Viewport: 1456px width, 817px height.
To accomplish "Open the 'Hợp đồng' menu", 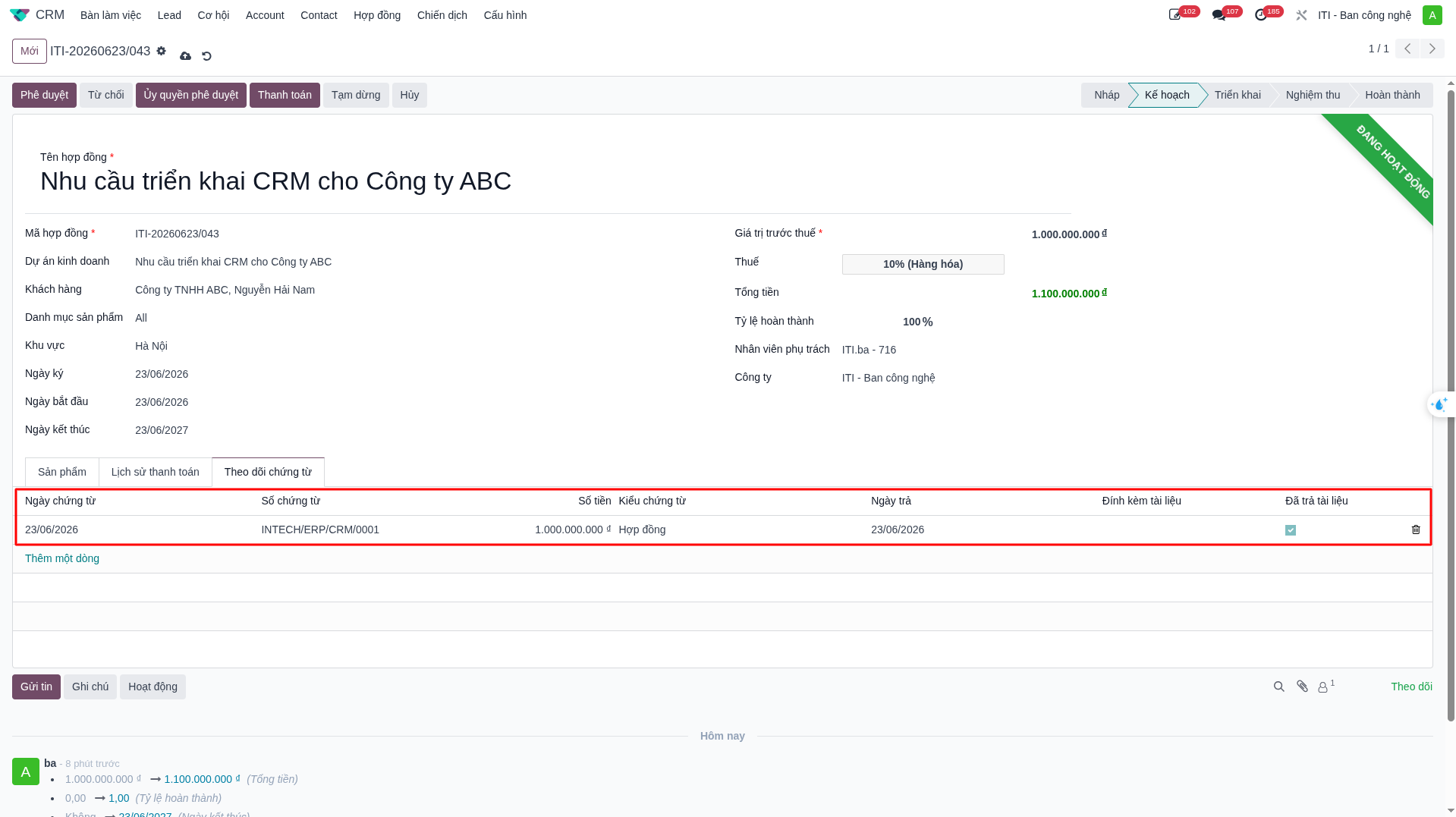I will click(377, 15).
